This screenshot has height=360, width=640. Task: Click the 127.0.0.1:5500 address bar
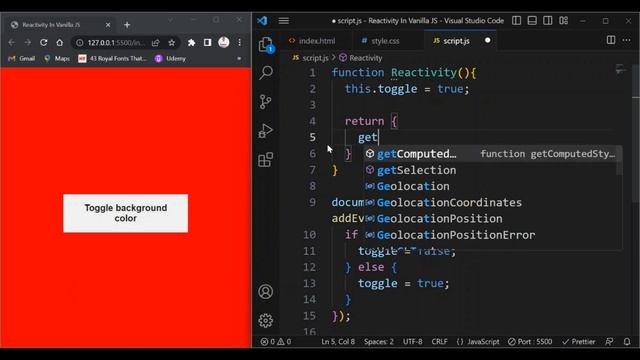point(115,42)
